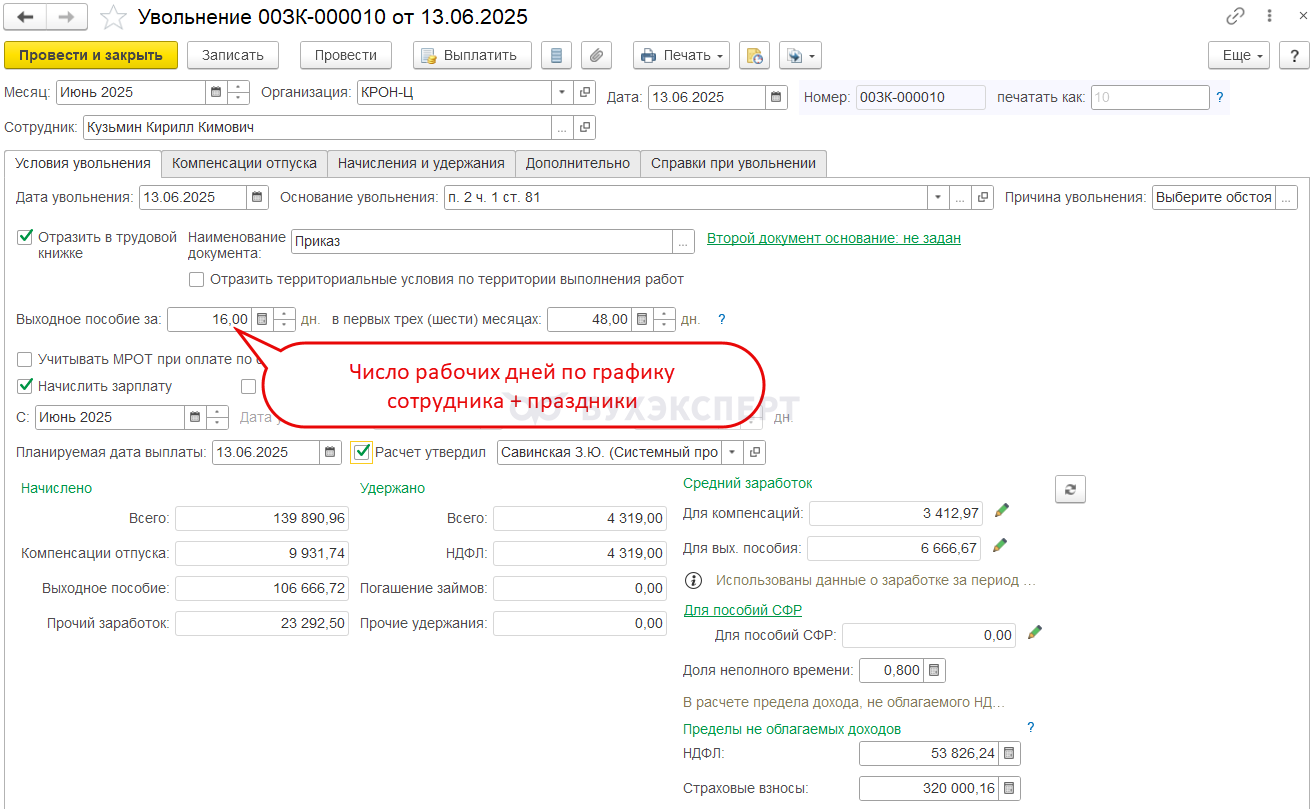Viewport: 1313px width, 809px height.
Task: Recalculate average earnings refresh icon
Action: coord(1070,489)
